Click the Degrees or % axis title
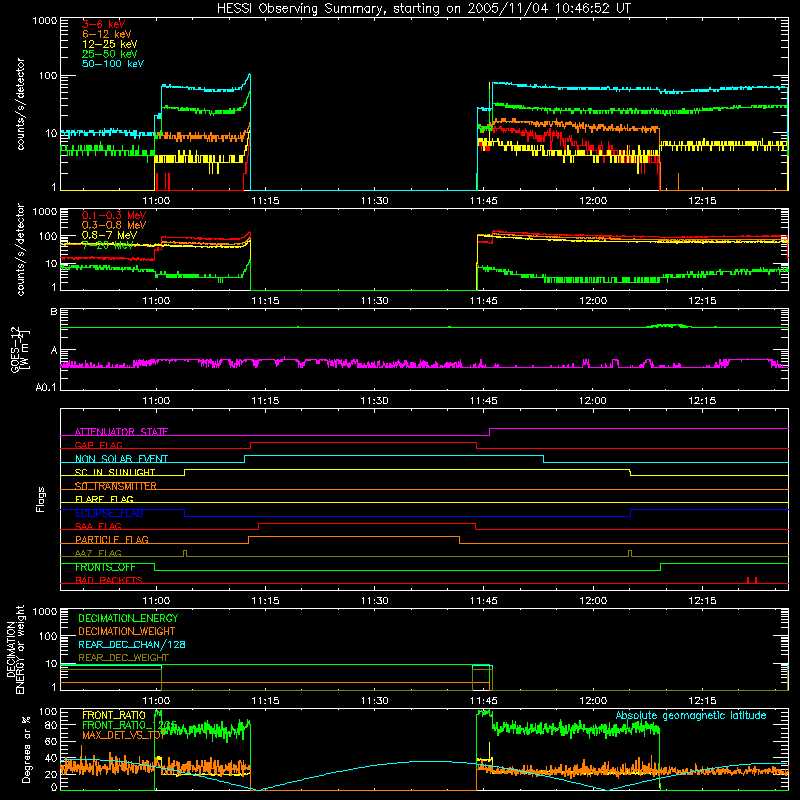 tap(26, 749)
